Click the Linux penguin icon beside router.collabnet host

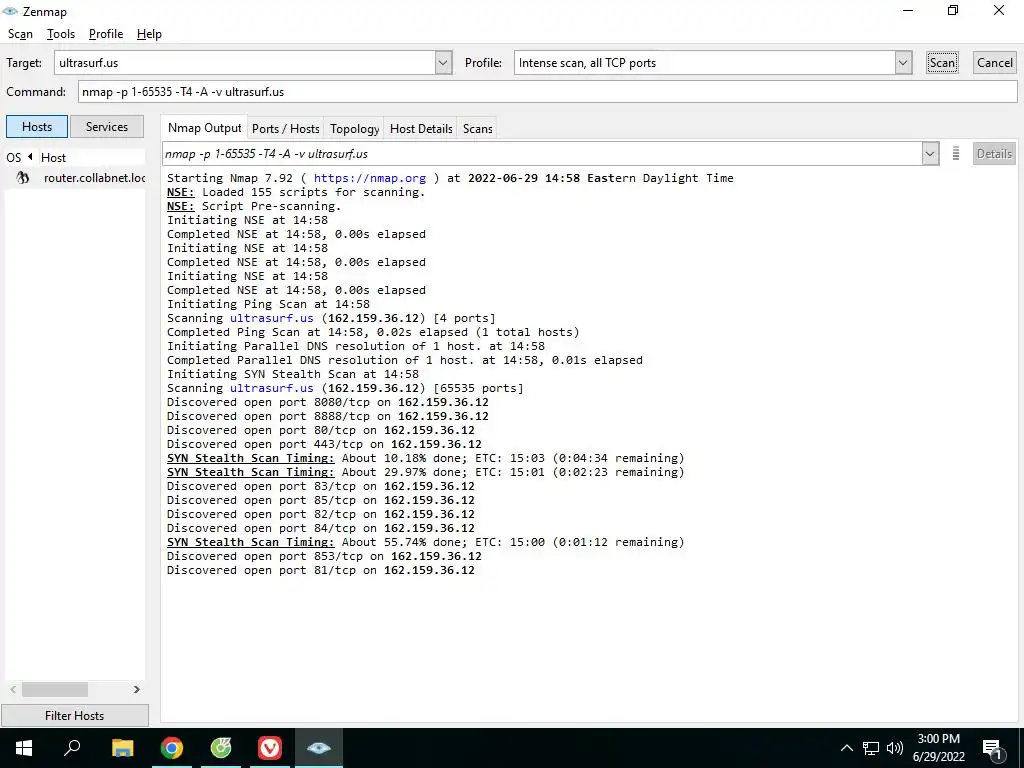coord(23,178)
